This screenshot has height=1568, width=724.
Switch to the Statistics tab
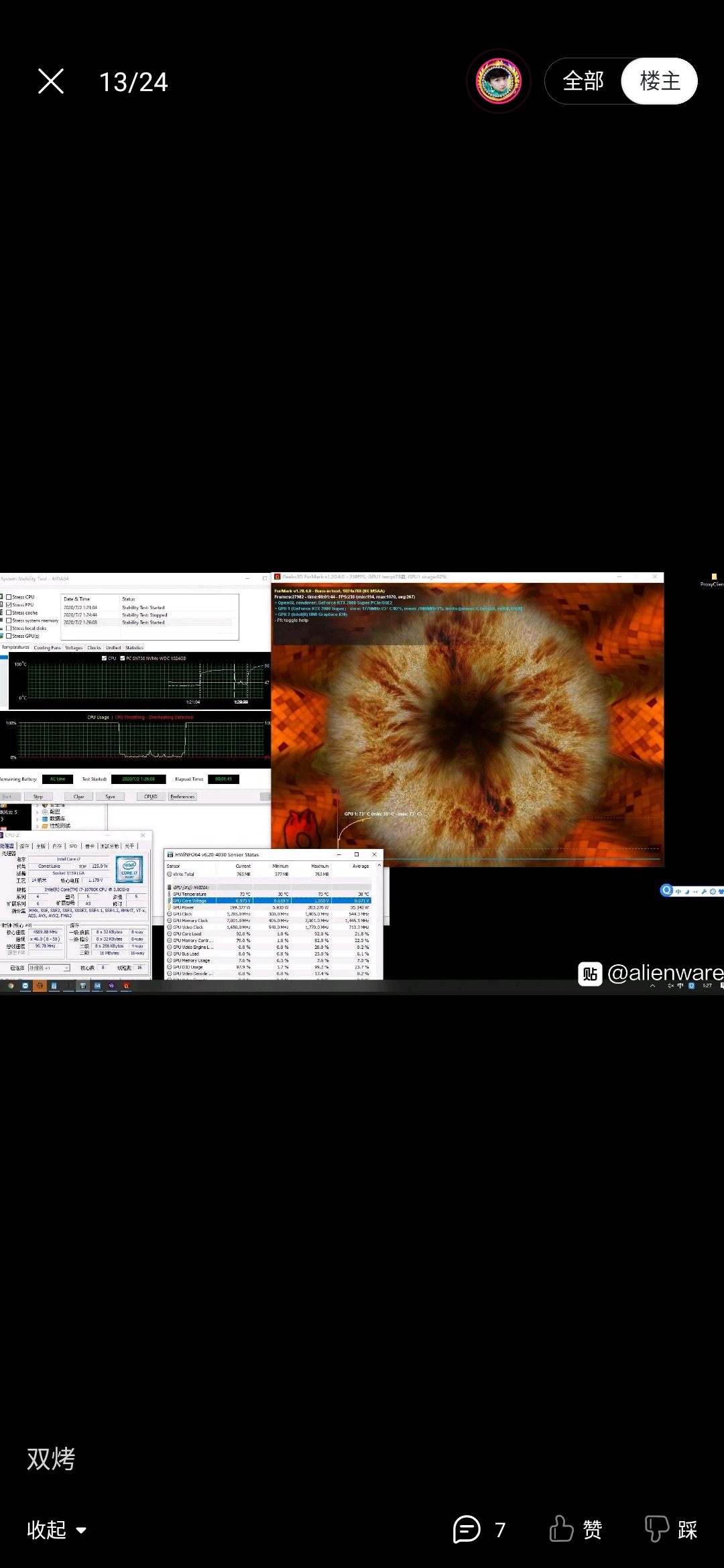pos(134,648)
